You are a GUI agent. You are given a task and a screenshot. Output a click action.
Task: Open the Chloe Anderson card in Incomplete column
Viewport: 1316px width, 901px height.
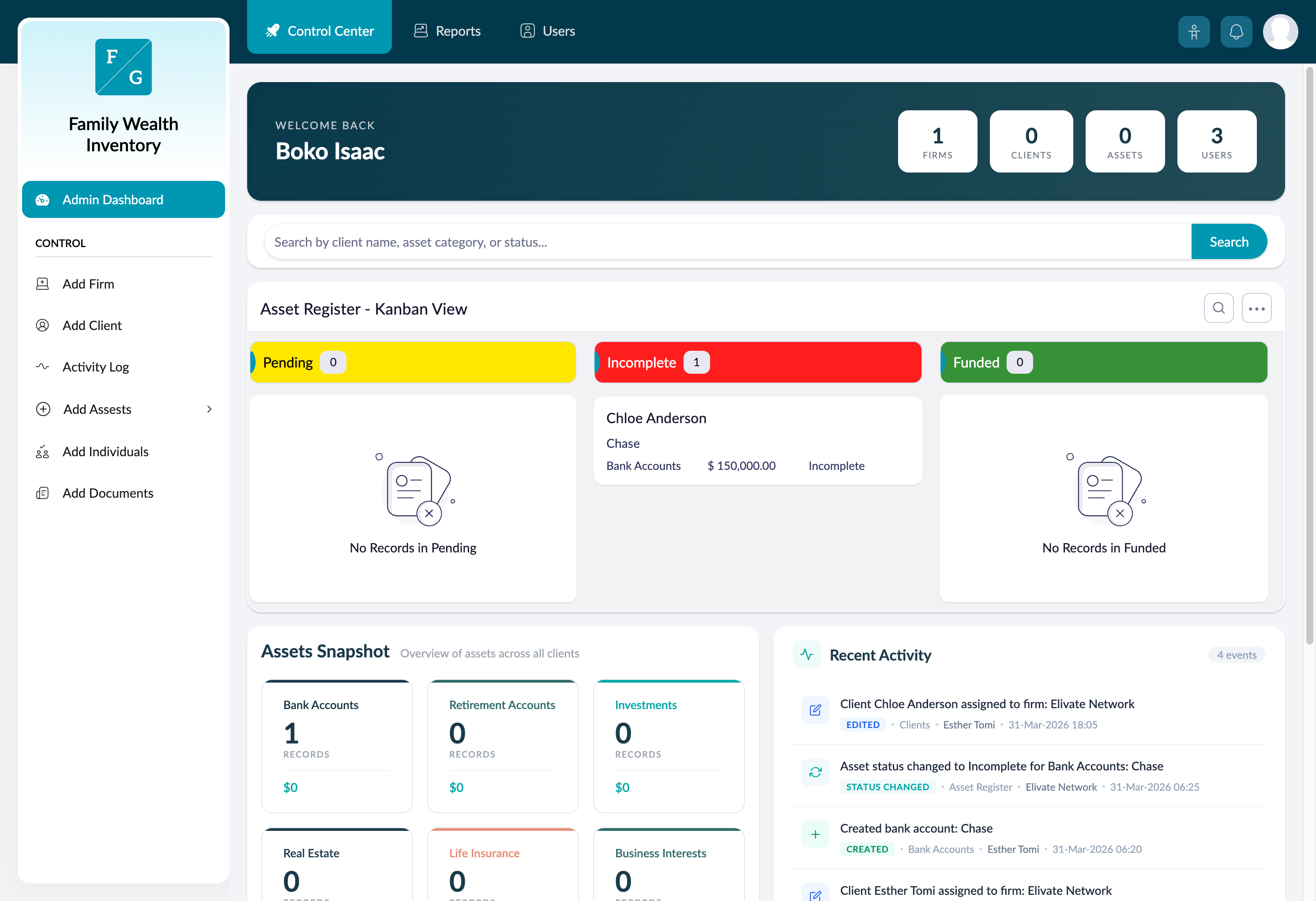[x=758, y=441]
